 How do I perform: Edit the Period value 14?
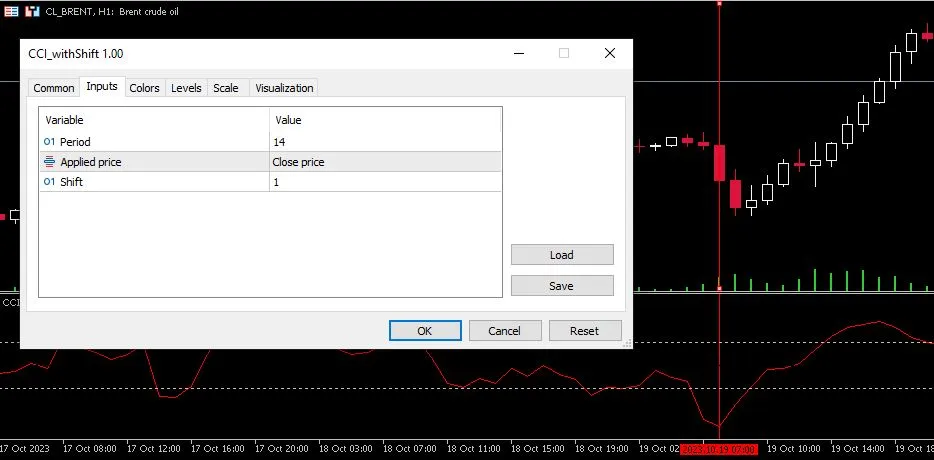click(385, 142)
